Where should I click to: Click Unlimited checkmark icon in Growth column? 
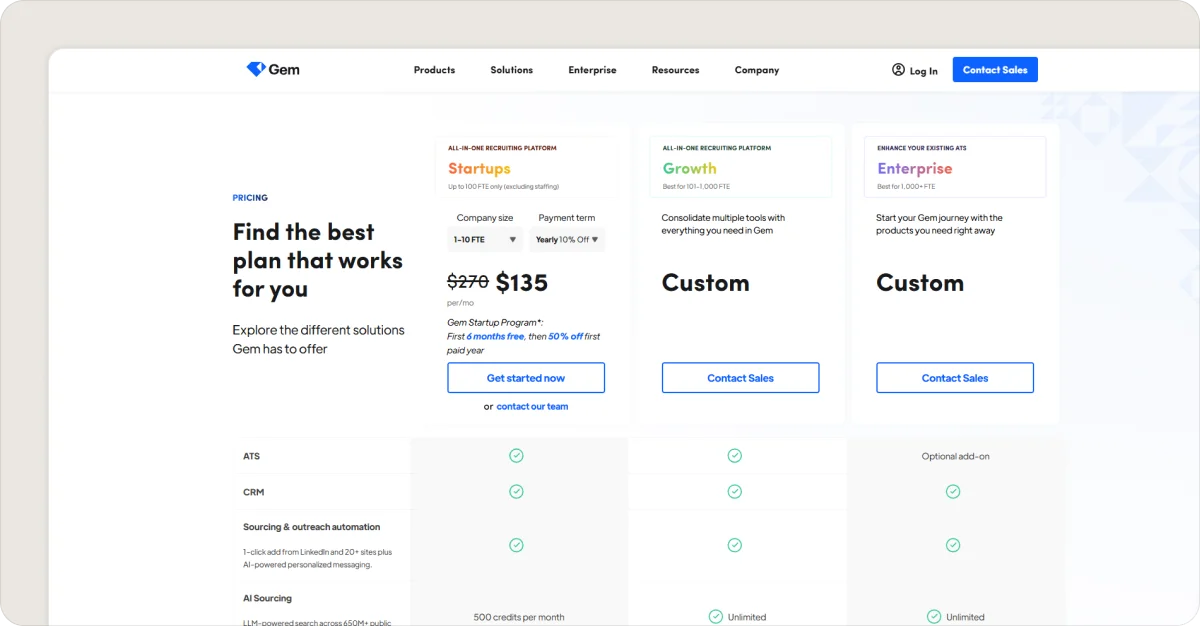click(715, 617)
